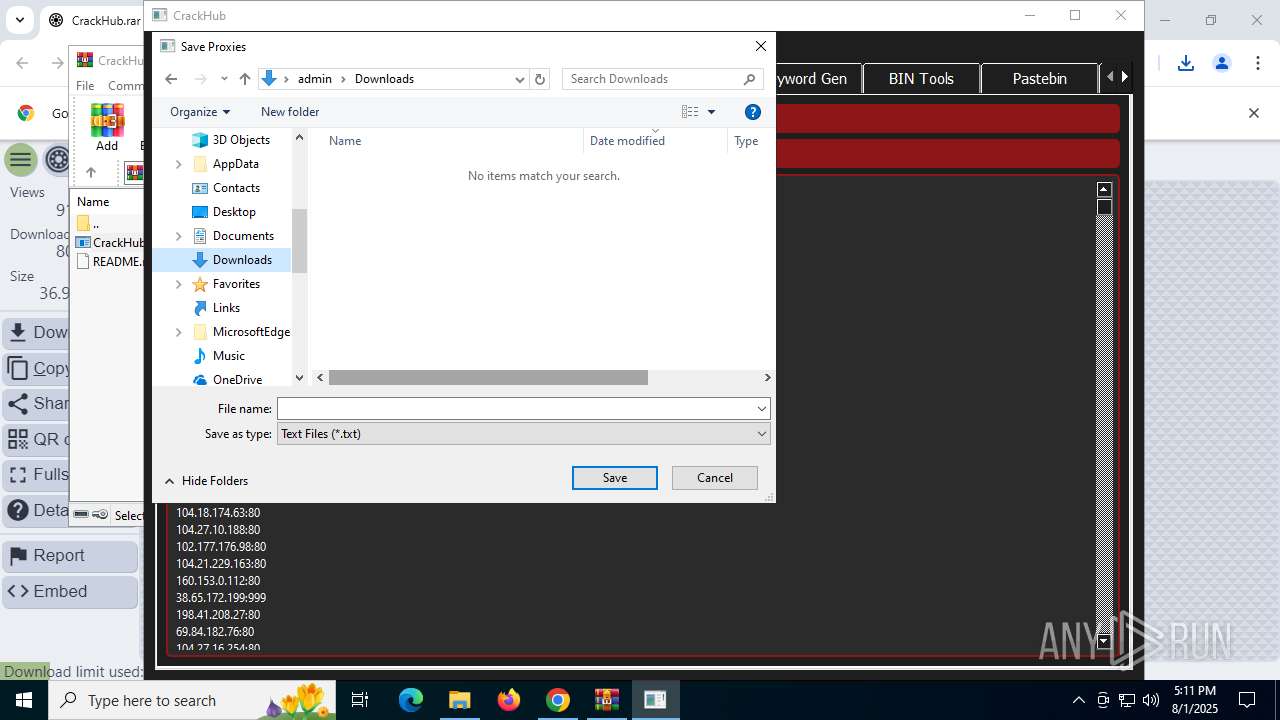Switch to Chrome on taskbar
The height and width of the screenshot is (720, 1280).
point(558,700)
